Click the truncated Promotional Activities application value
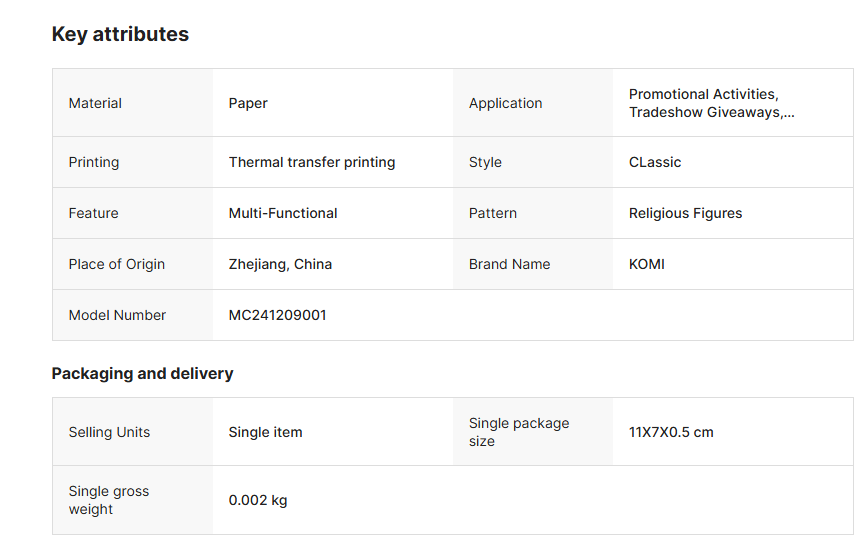This screenshot has width=865, height=547. [711, 103]
